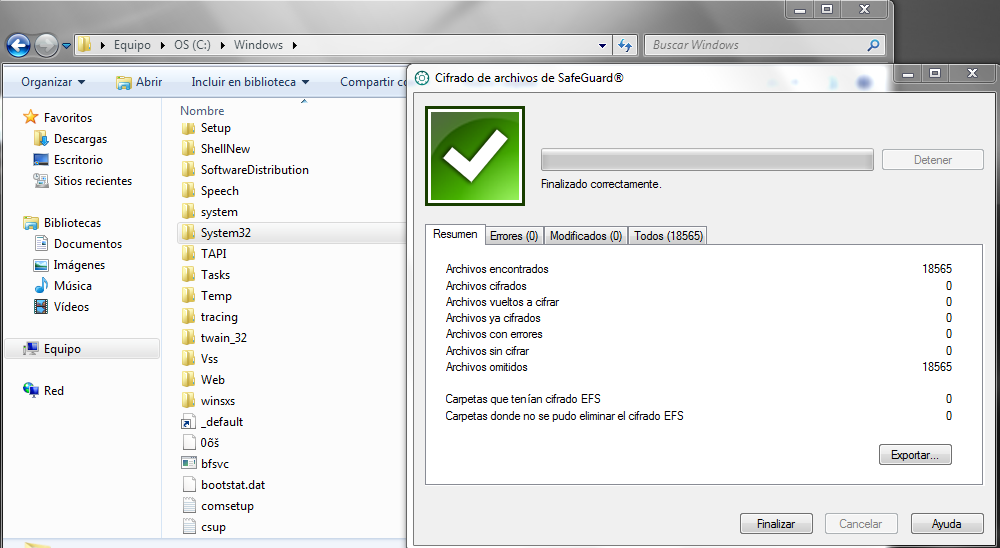Click the Vídeos library icon

pyautogui.click(x=40, y=307)
